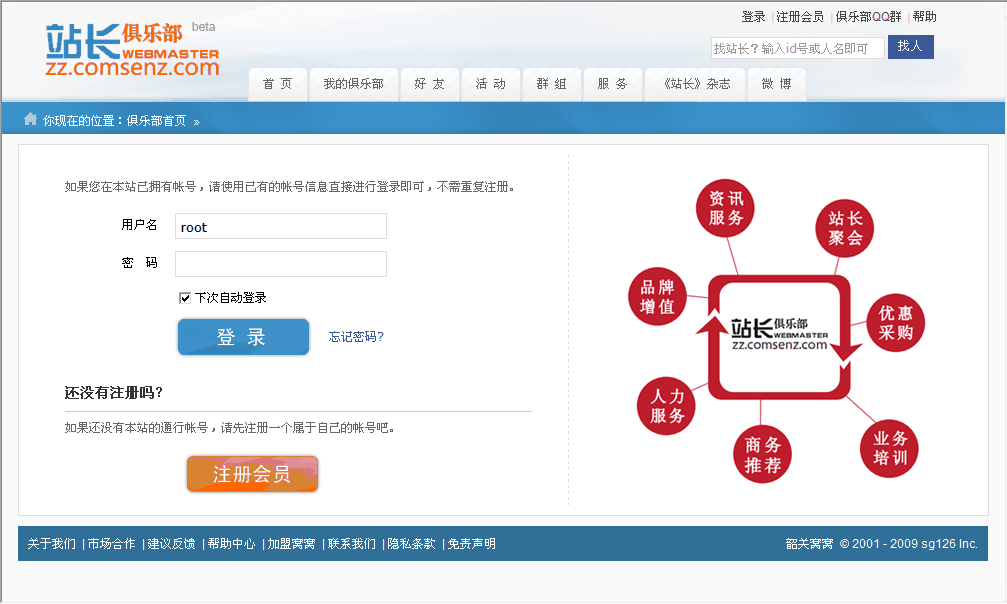The height and width of the screenshot is (604, 1007).
Task: Open the 微博 tab
Action: point(776,84)
